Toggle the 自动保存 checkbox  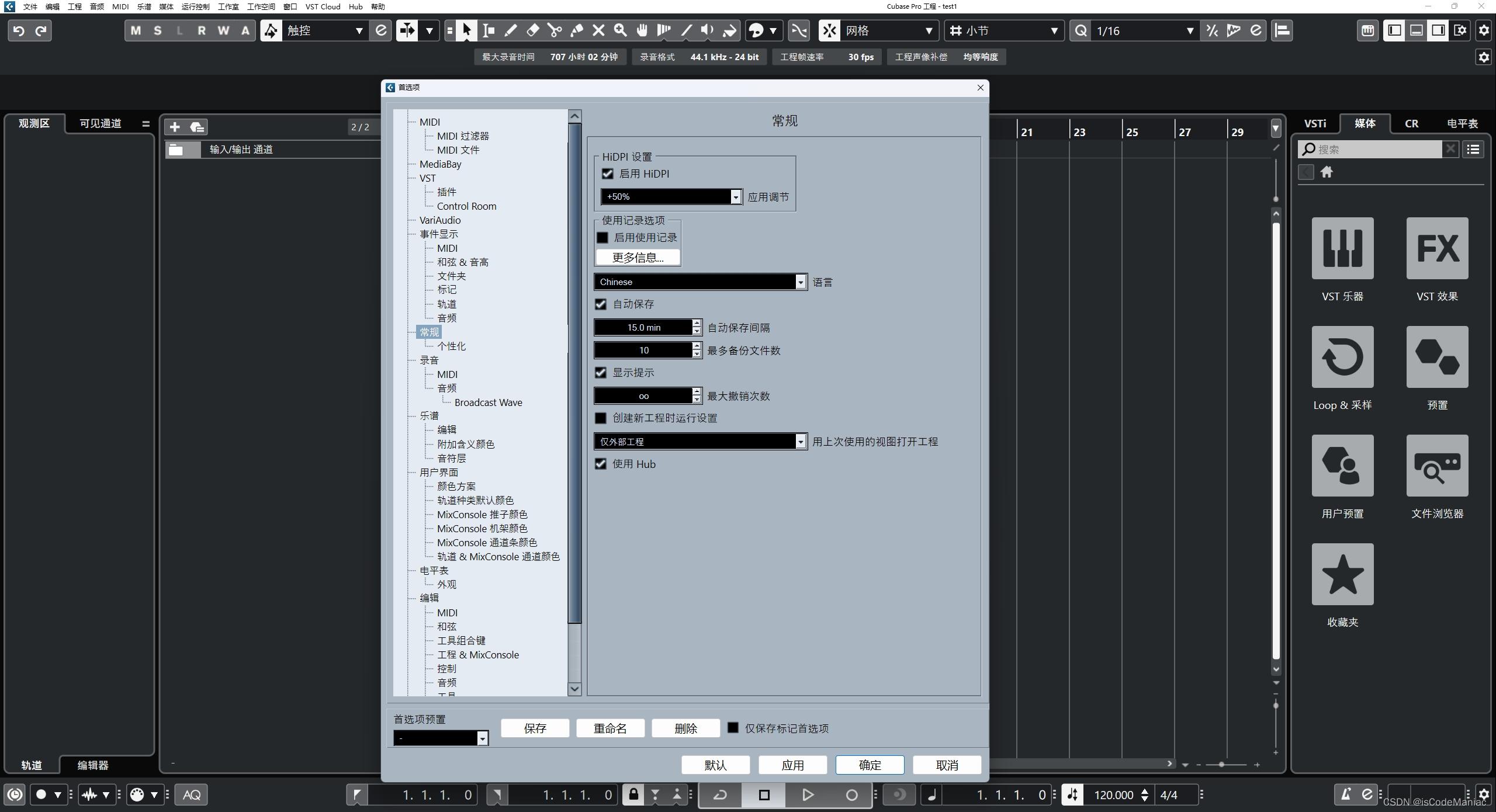[601, 304]
